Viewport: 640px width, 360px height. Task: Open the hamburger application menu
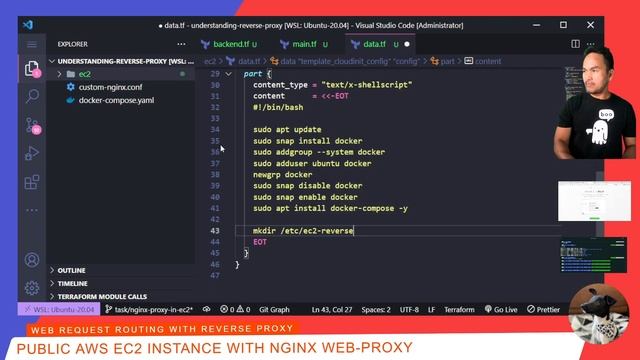[32, 44]
